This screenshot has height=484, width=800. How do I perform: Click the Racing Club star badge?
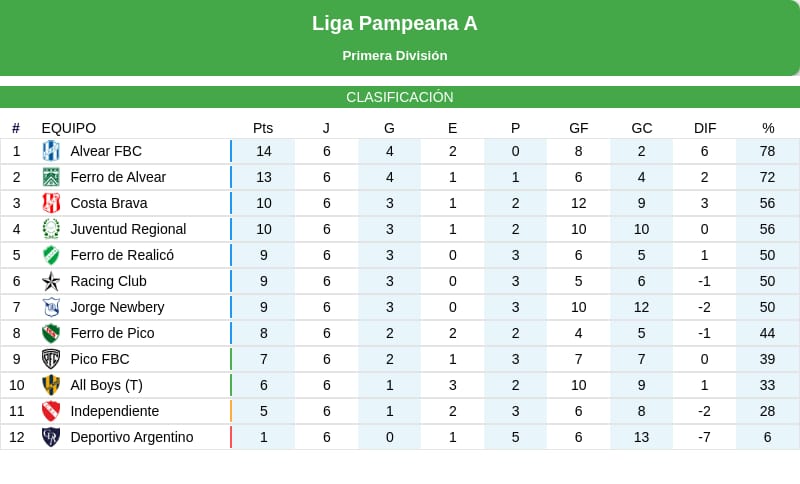[51, 281]
